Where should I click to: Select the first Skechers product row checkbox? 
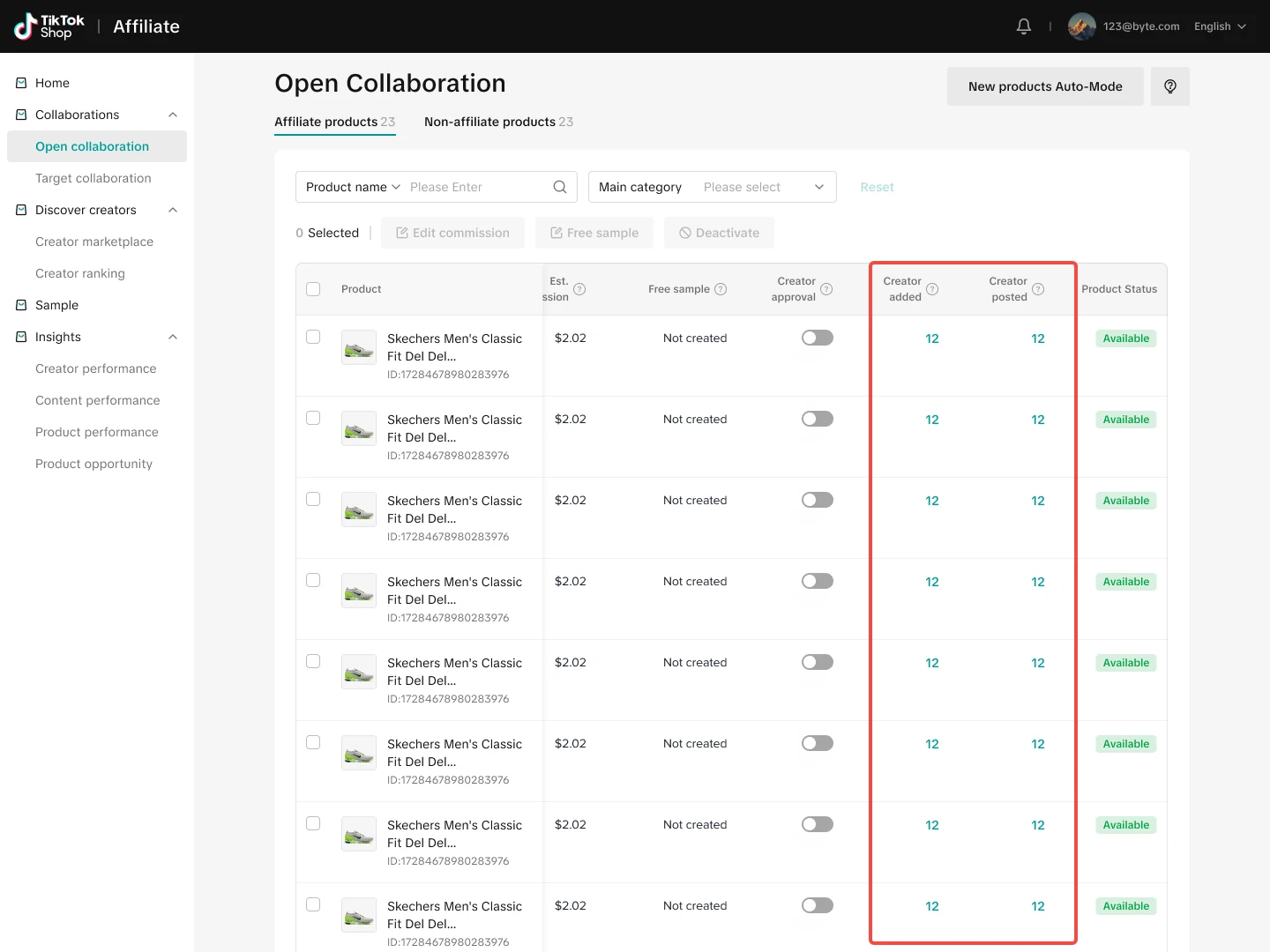(x=313, y=337)
